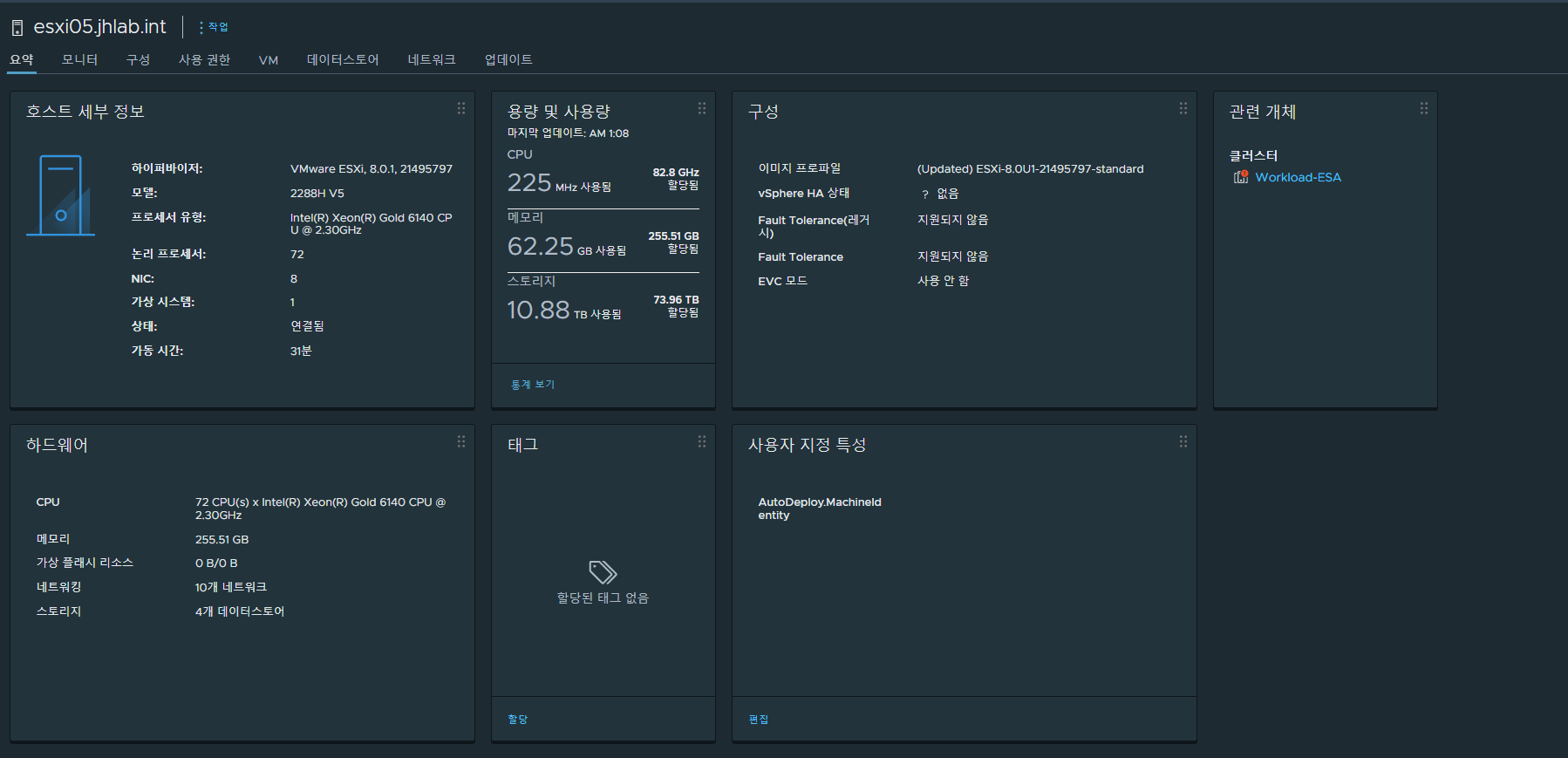1568x758 pixels.
Task: Click the 하드웨어 card drag handle
Action: [461, 441]
